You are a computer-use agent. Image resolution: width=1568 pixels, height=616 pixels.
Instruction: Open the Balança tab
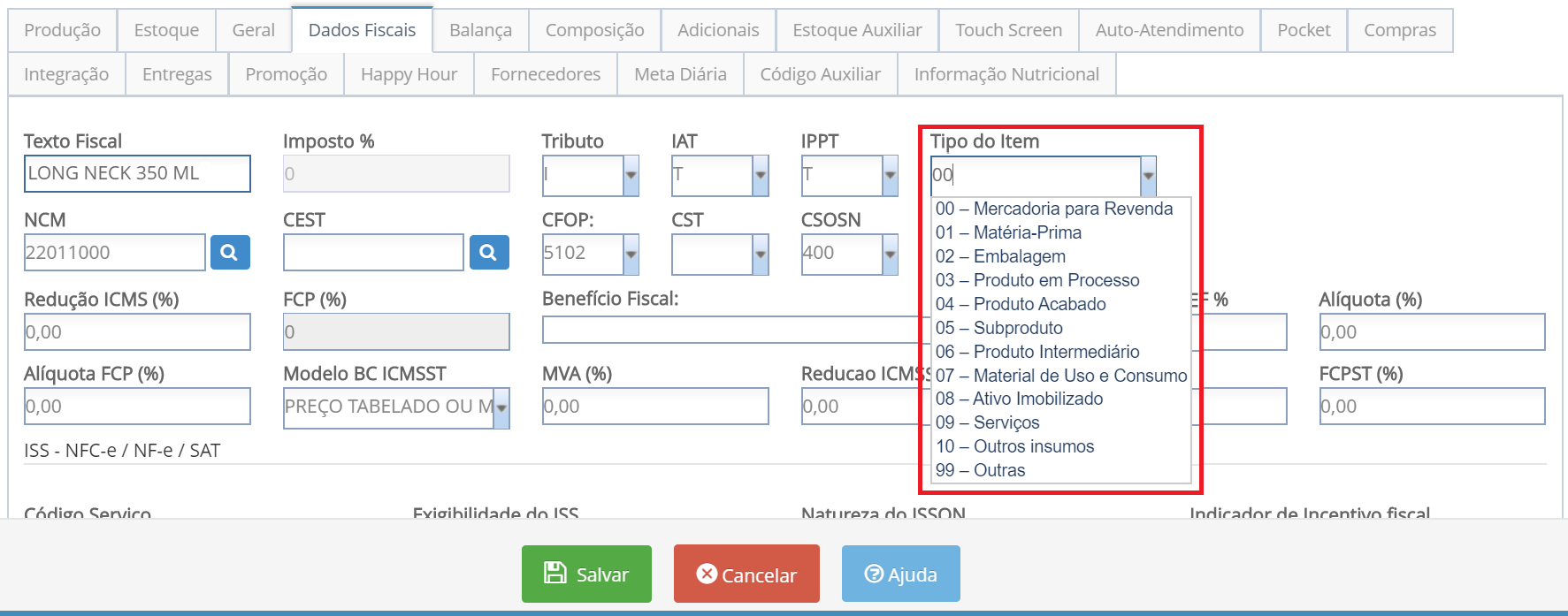point(480,30)
